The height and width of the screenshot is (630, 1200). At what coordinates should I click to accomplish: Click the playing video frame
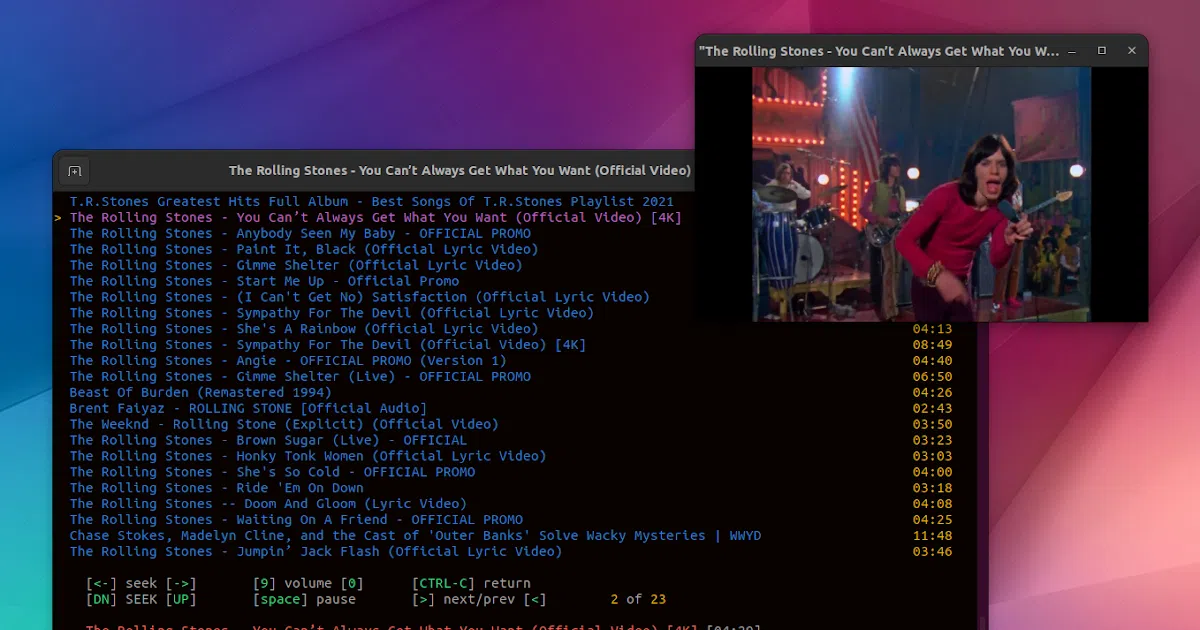pos(921,194)
